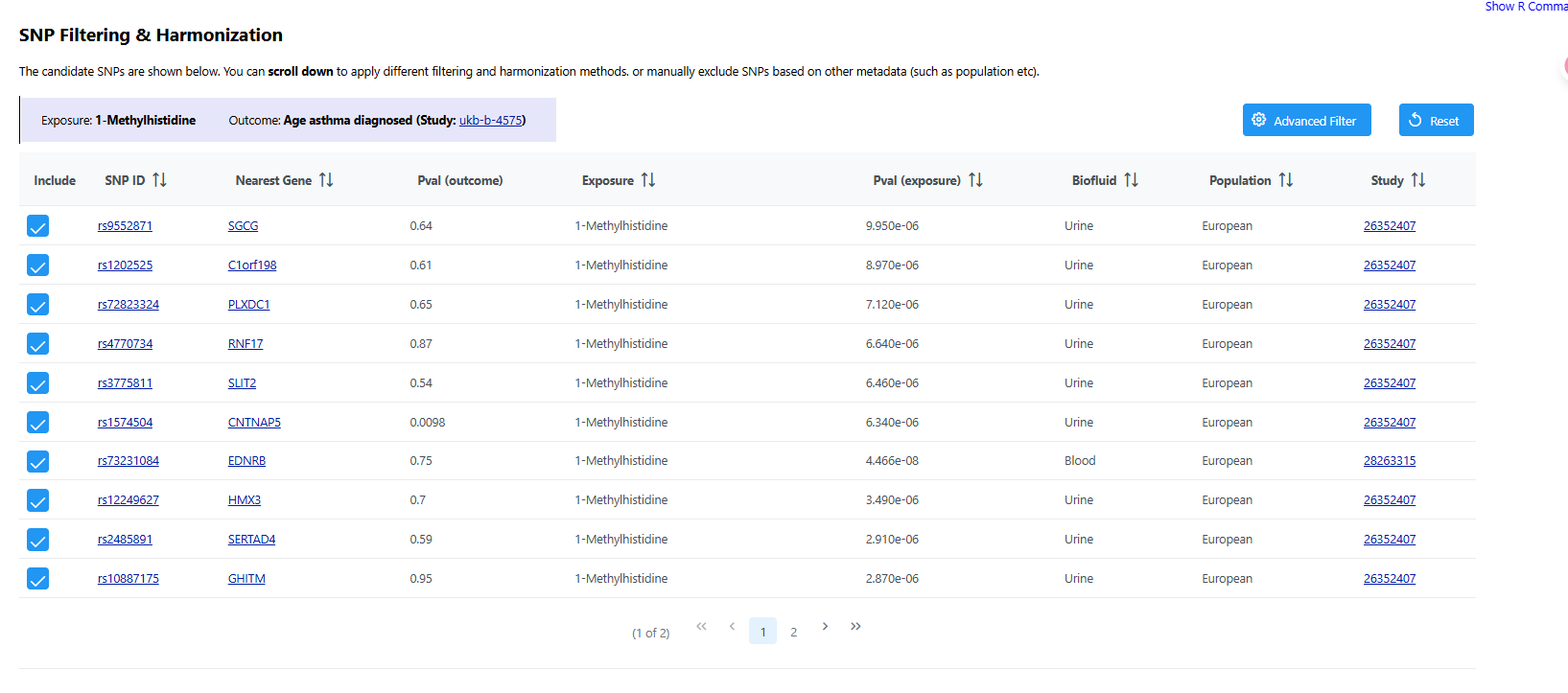This screenshot has height=693, width=1568.
Task: Deselect the rs10887175 row checkbox
Action: [37, 579]
